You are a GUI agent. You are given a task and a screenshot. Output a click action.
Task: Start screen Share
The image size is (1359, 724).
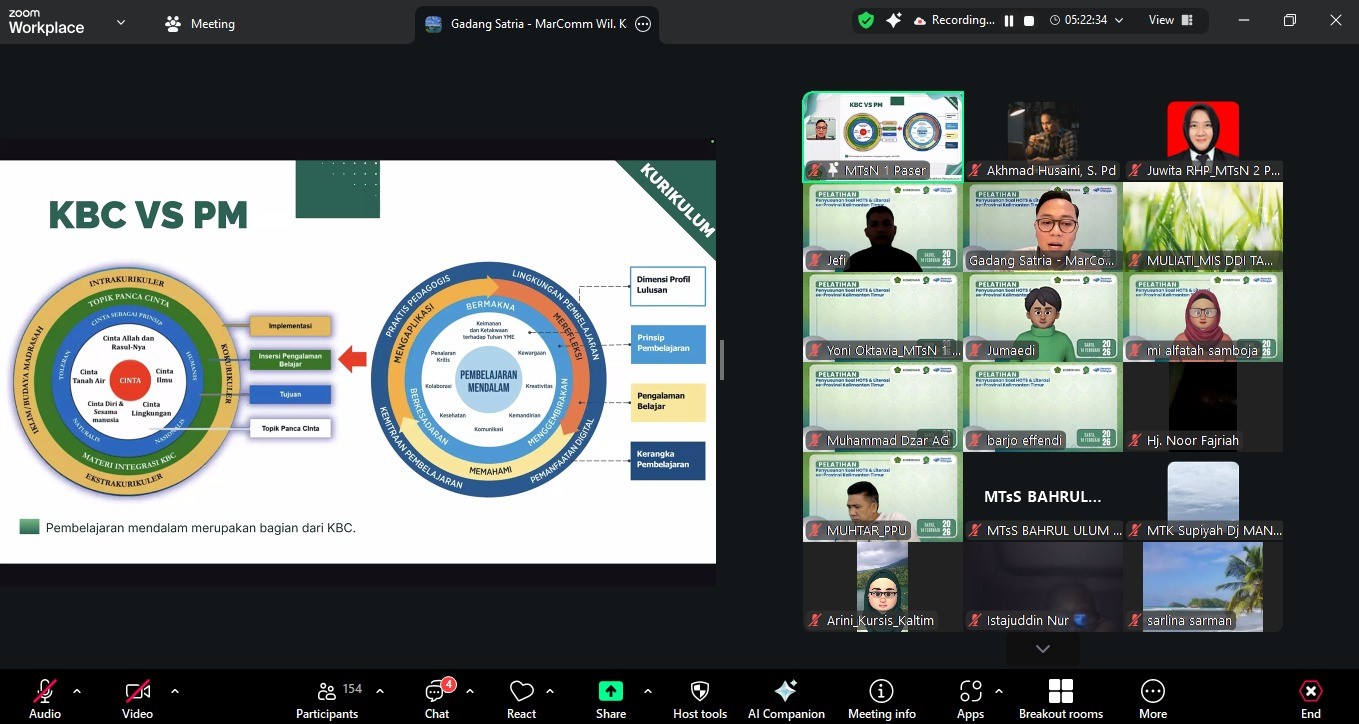610,698
